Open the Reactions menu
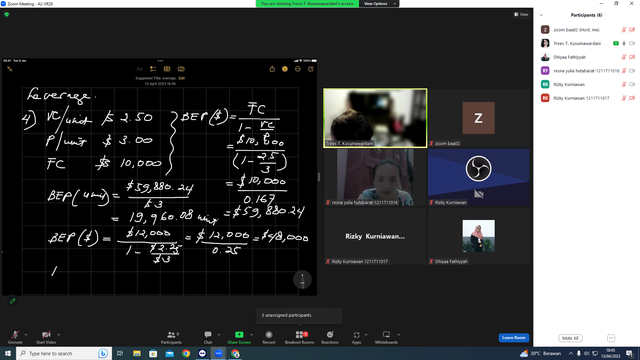The image size is (640, 360). point(330,337)
